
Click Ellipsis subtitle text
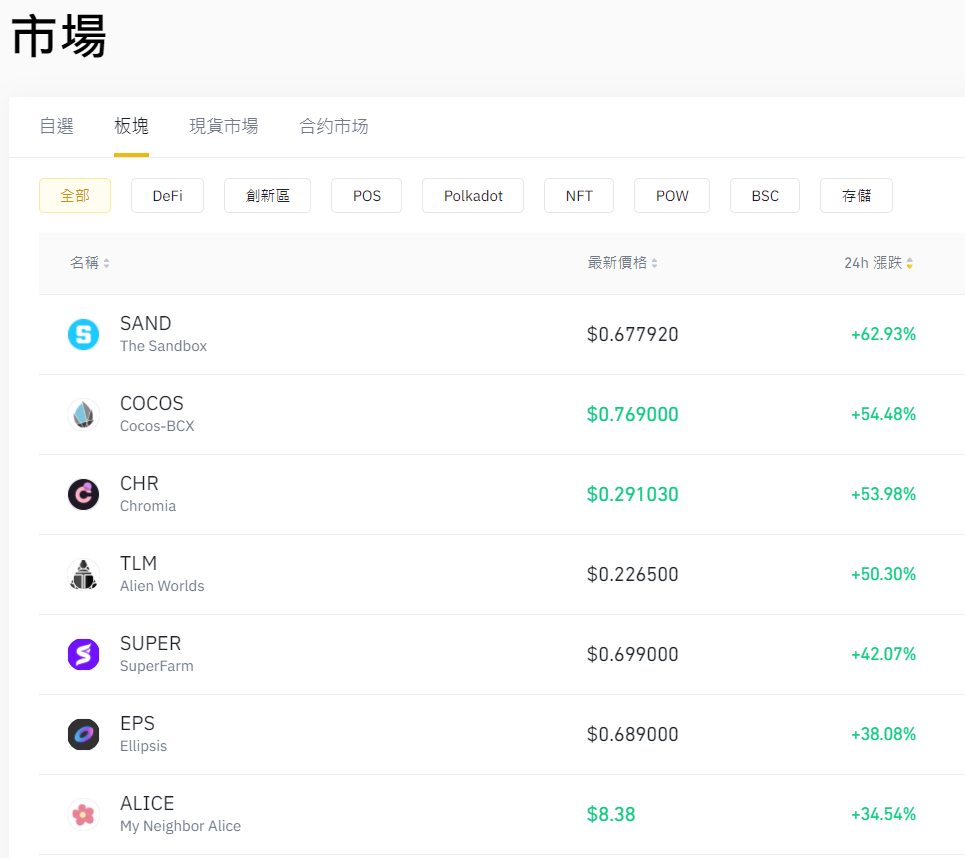143,746
